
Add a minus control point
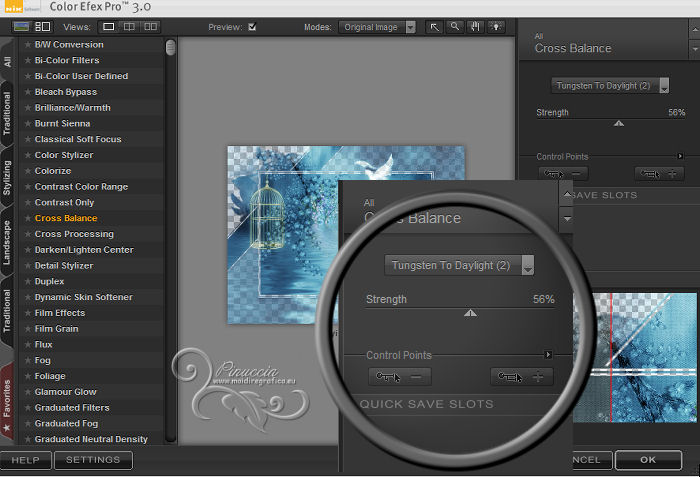coord(563,174)
